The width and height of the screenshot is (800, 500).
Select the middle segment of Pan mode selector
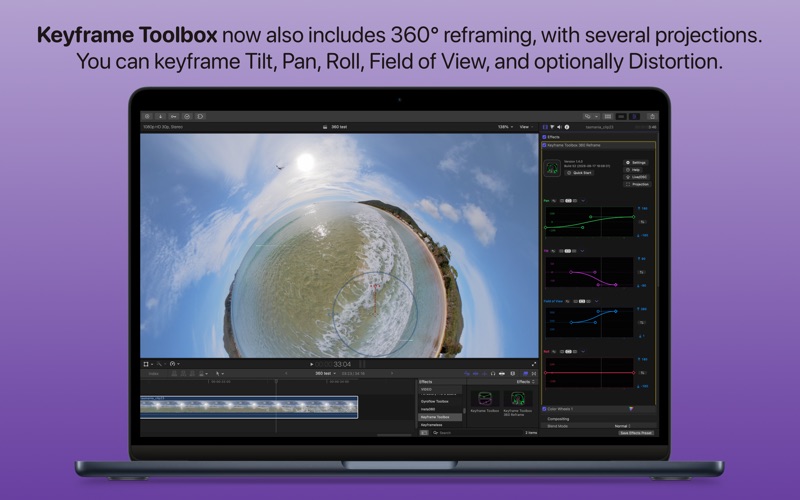pos(568,201)
